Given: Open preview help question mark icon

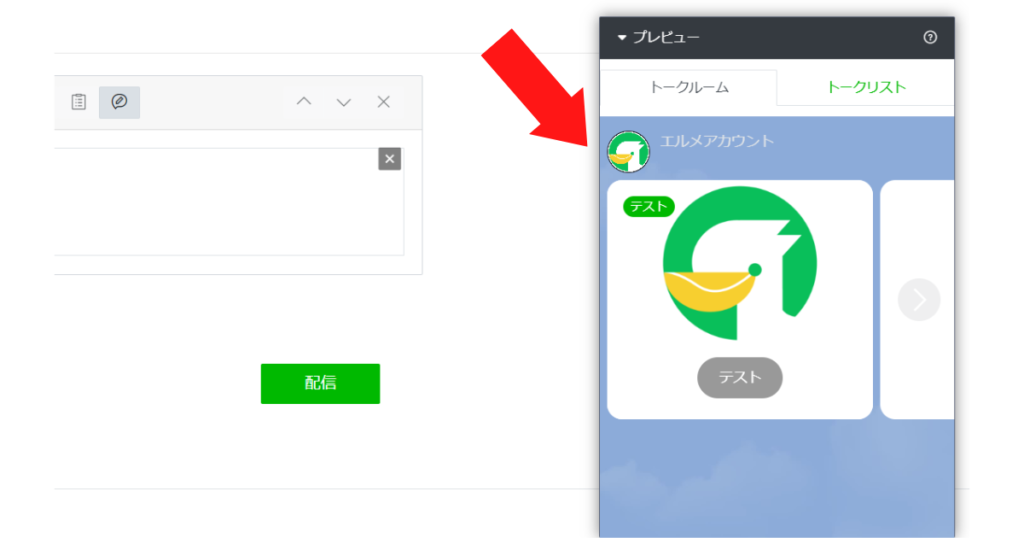Looking at the screenshot, I should [x=930, y=37].
